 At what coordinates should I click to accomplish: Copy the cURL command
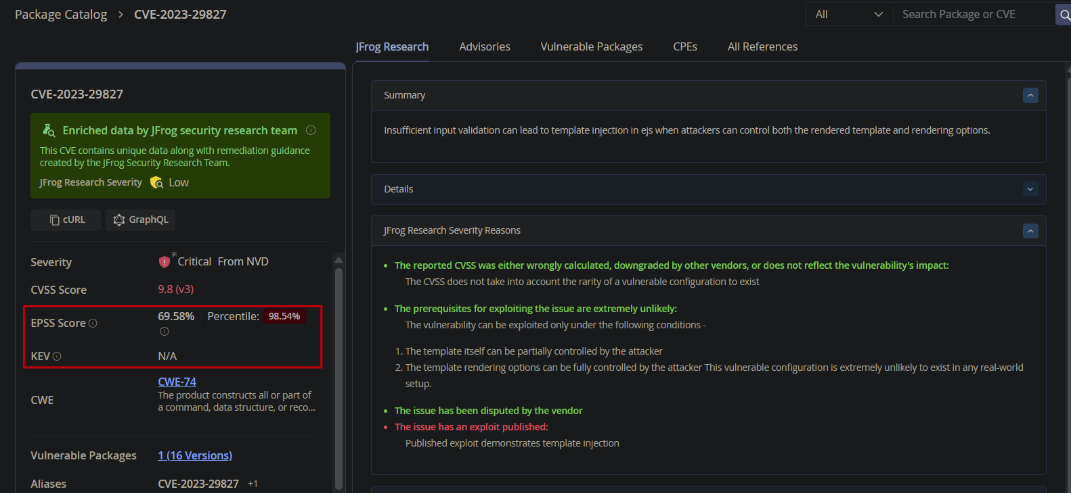click(66, 220)
